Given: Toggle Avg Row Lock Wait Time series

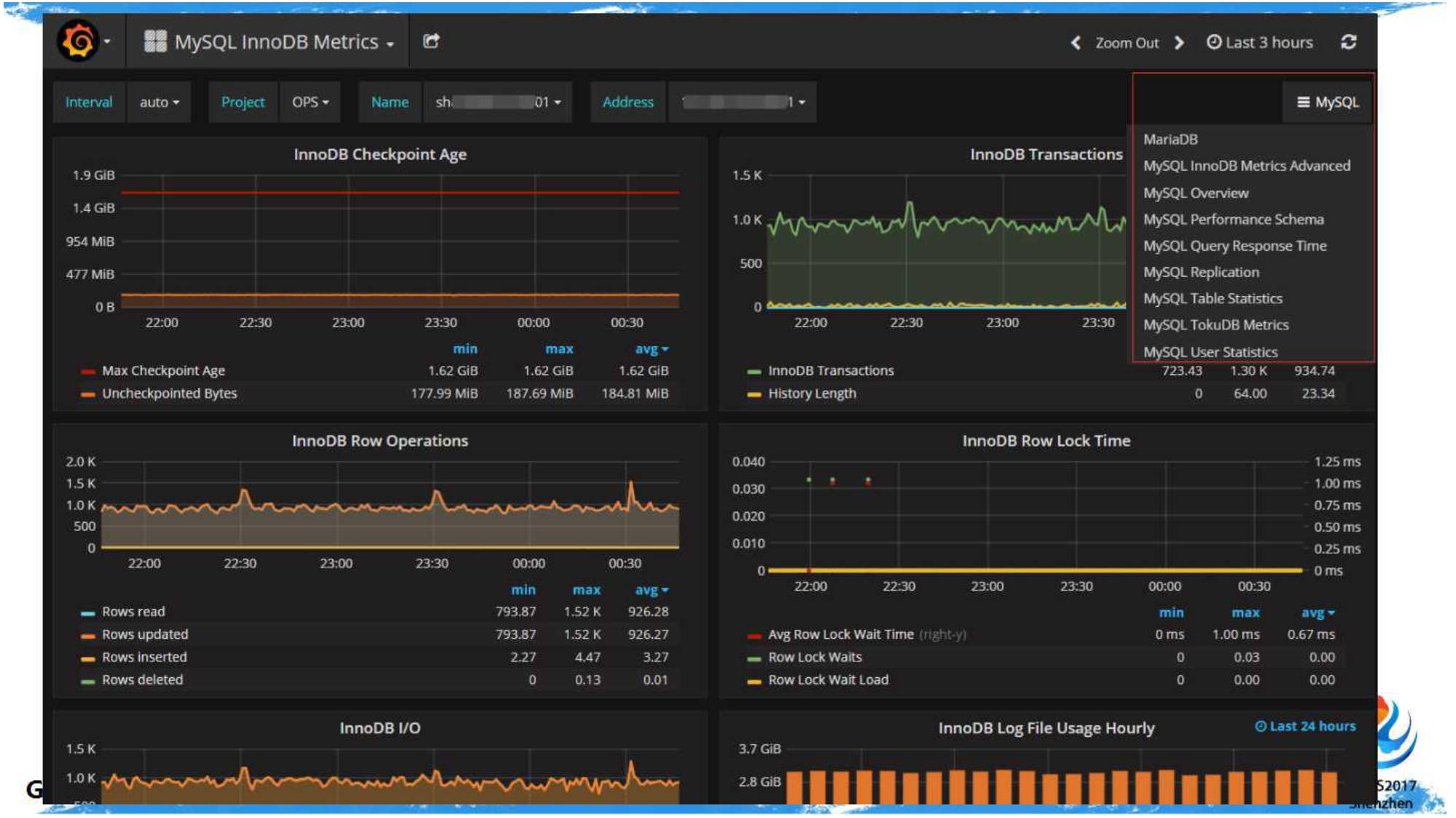Looking at the screenshot, I should click(x=840, y=634).
